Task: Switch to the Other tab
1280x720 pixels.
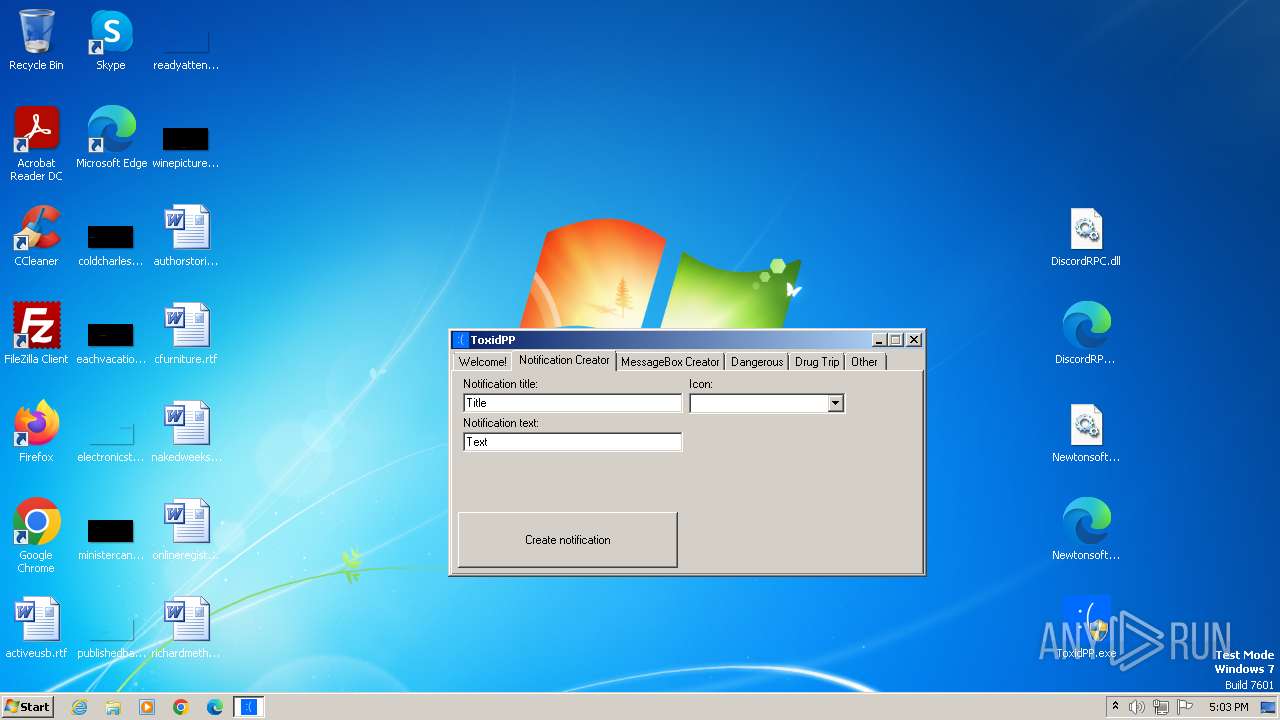Action: [864, 362]
